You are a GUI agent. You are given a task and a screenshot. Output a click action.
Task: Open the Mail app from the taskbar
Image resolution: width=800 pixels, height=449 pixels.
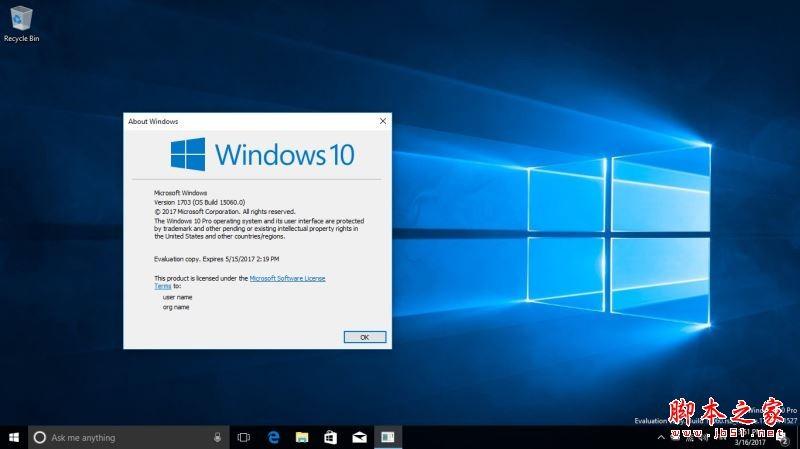tap(359, 437)
